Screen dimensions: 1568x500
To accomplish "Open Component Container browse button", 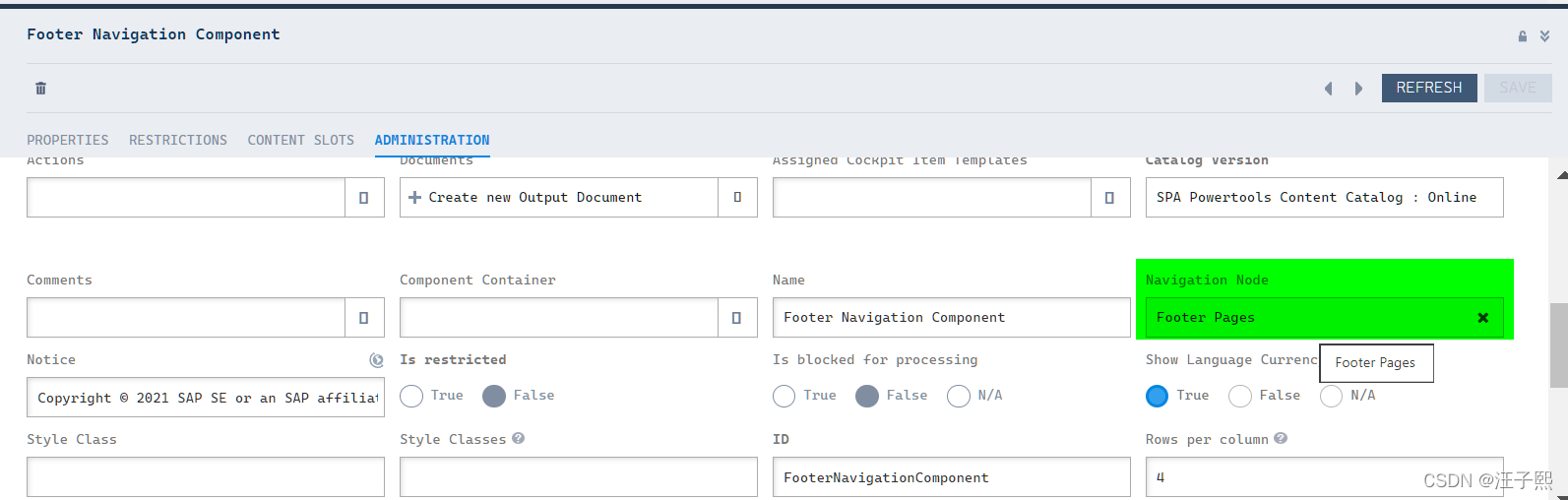I will coord(737,318).
